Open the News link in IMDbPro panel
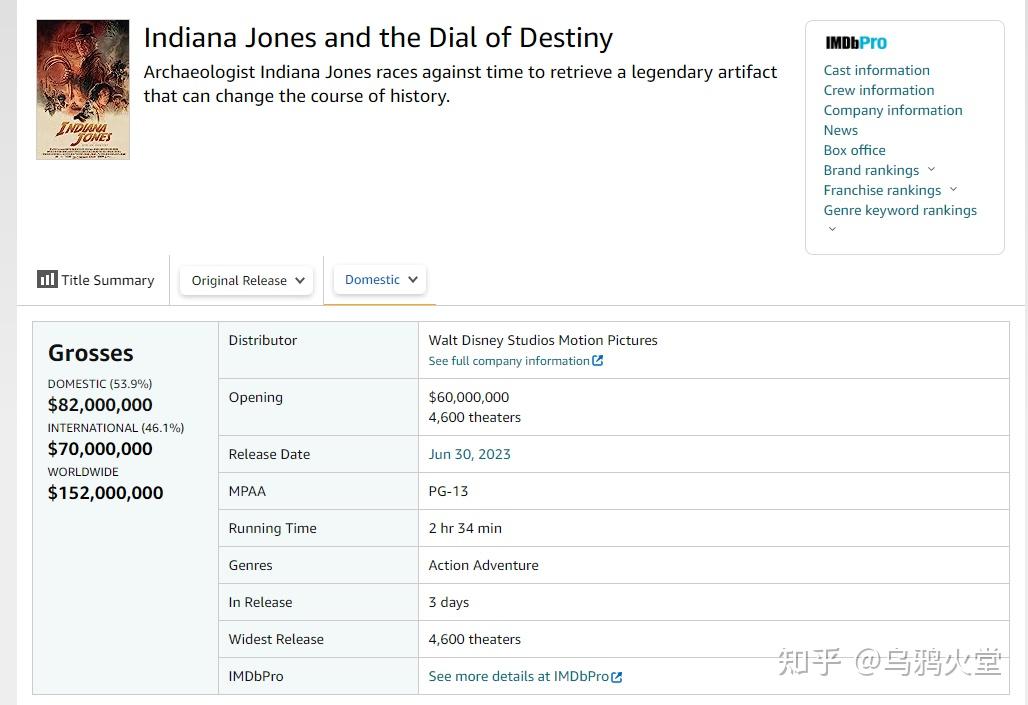This screenshot has width=1028, height=705. coord(840,131)
